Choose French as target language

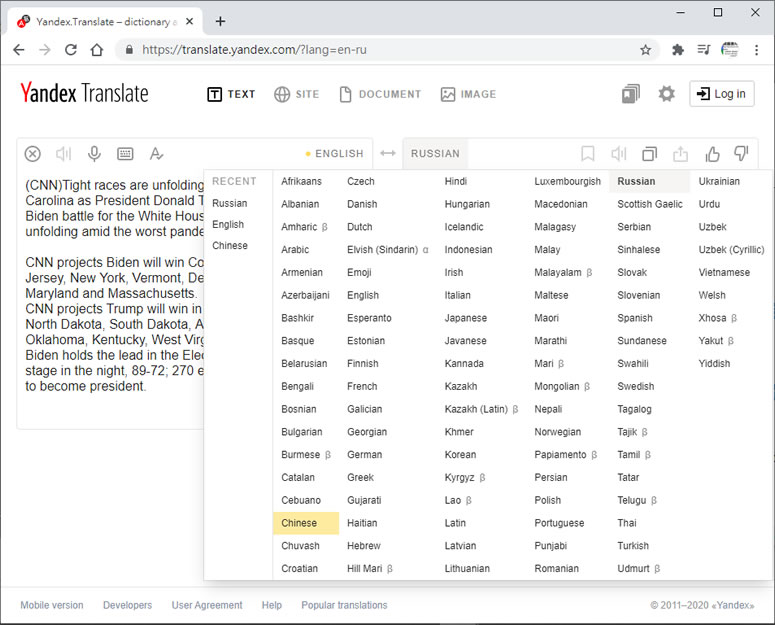362,386
